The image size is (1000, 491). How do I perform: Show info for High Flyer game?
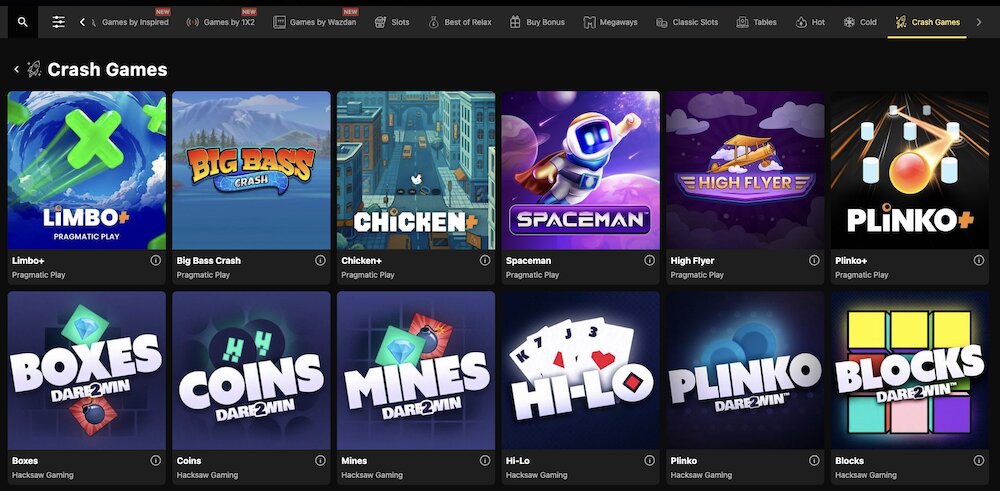coord(814,260)
